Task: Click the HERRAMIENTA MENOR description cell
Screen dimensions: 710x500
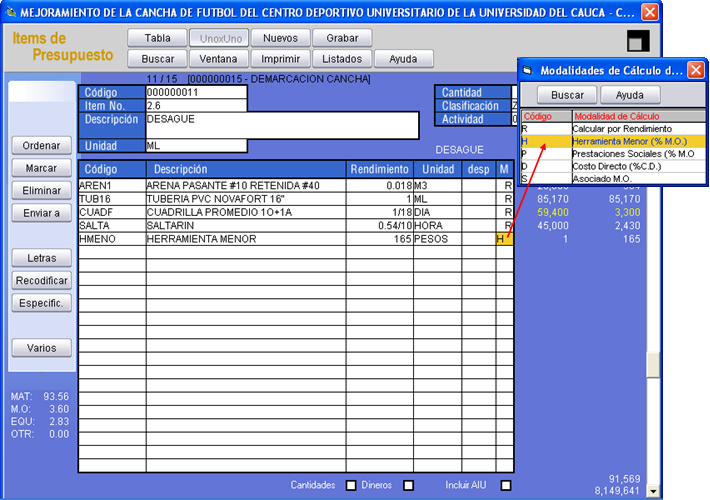Action: point(246,239)
